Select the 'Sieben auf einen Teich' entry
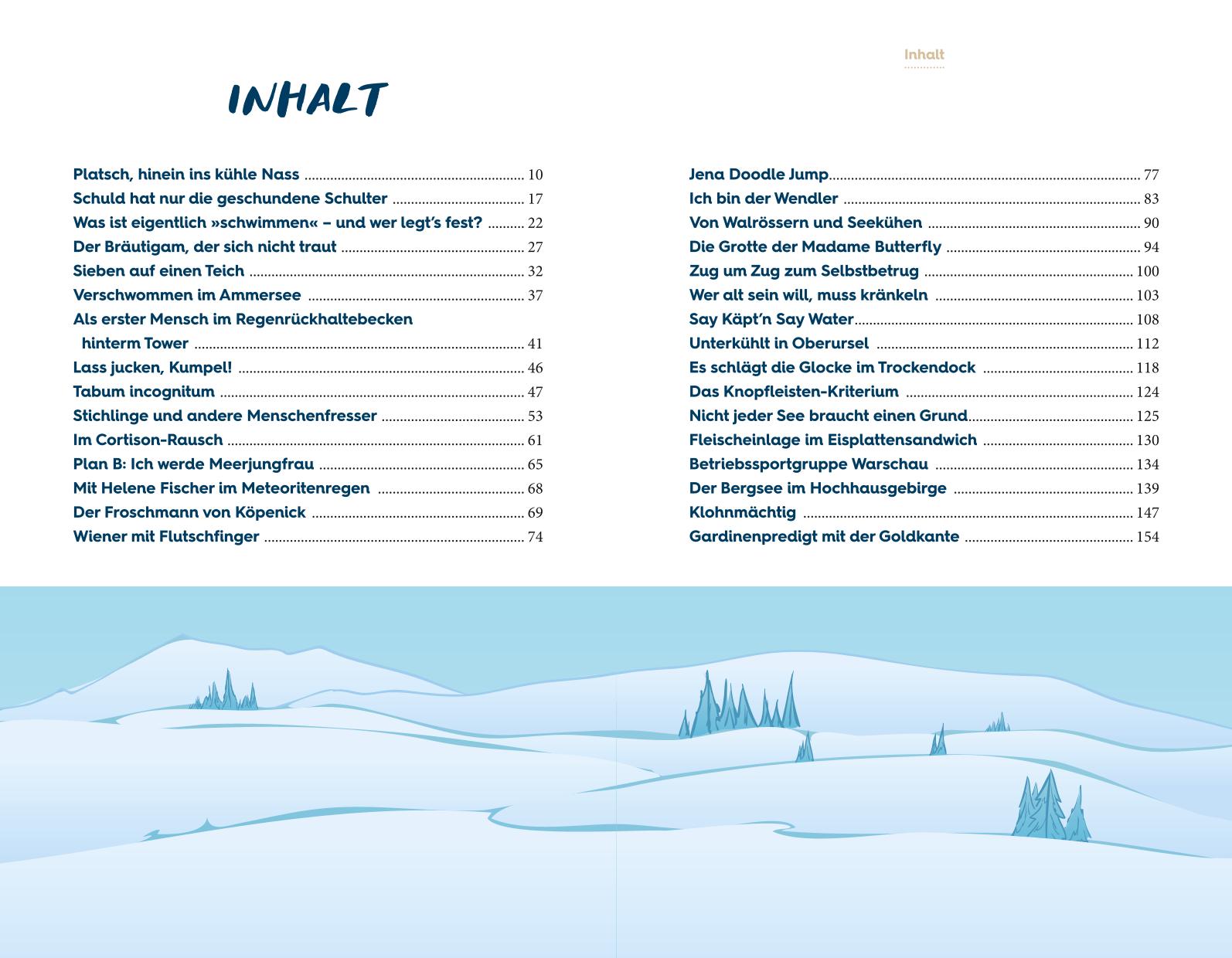1232x958 pixels. tap(158, 271)
